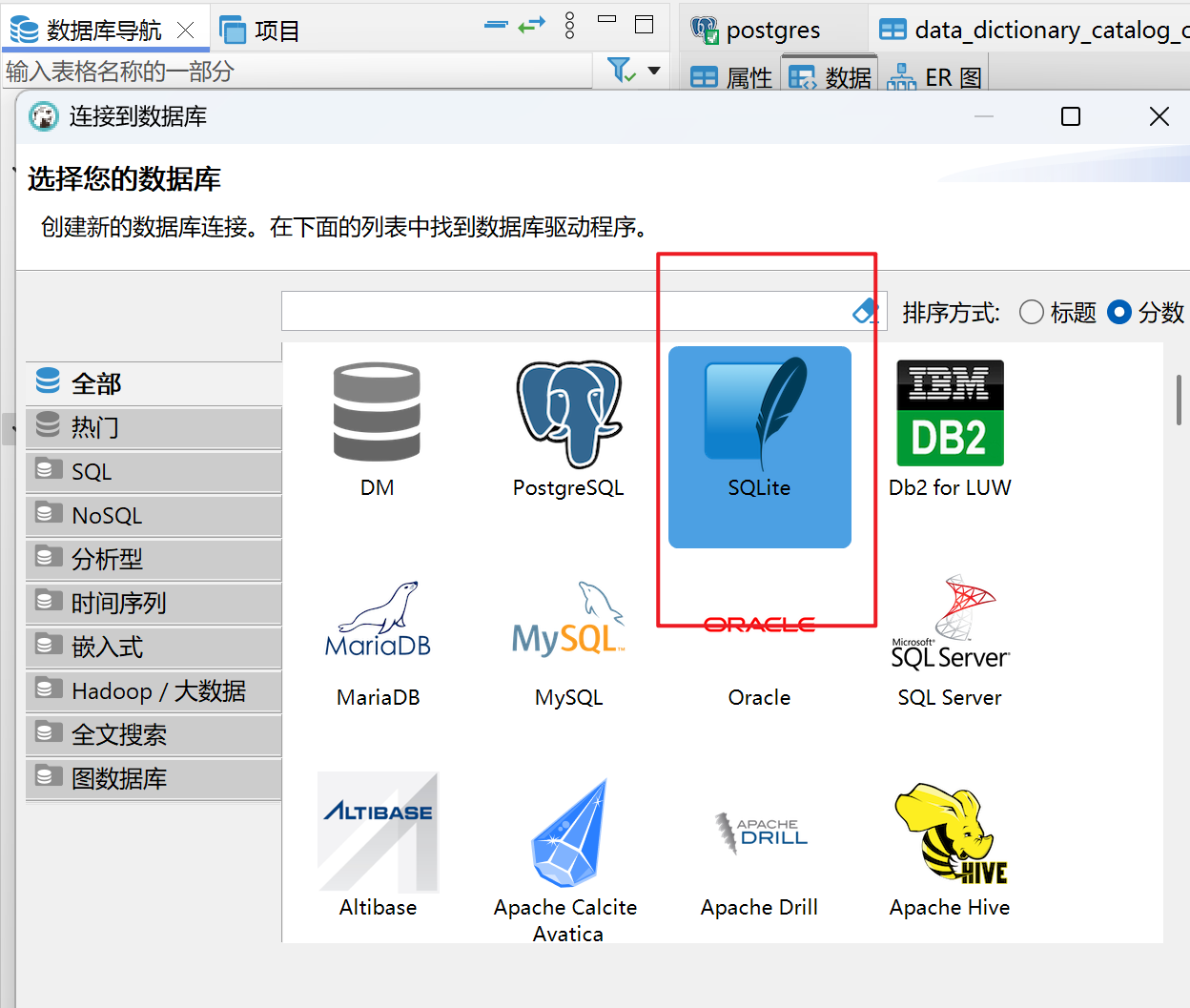The height and width of the screenshot is (1008, 1190).
Task: Click the collapse-all icon in navigator toolbar
Action: [x=496, y=25]
